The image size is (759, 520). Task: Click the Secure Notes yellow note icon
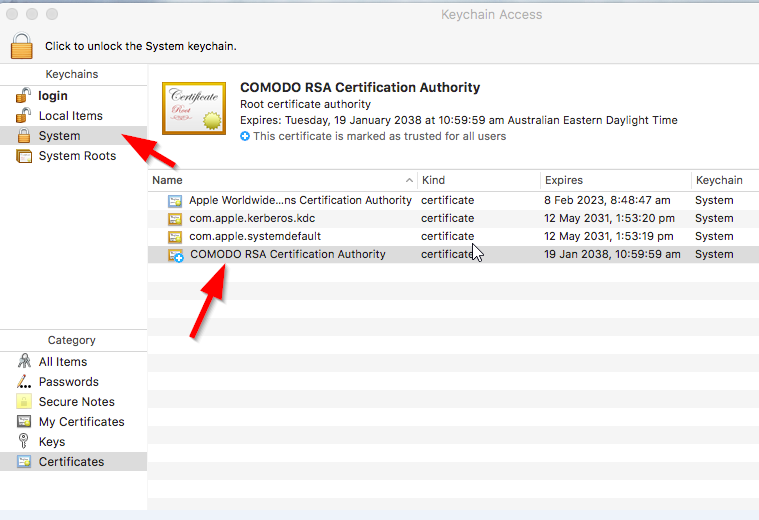[24, 401]
